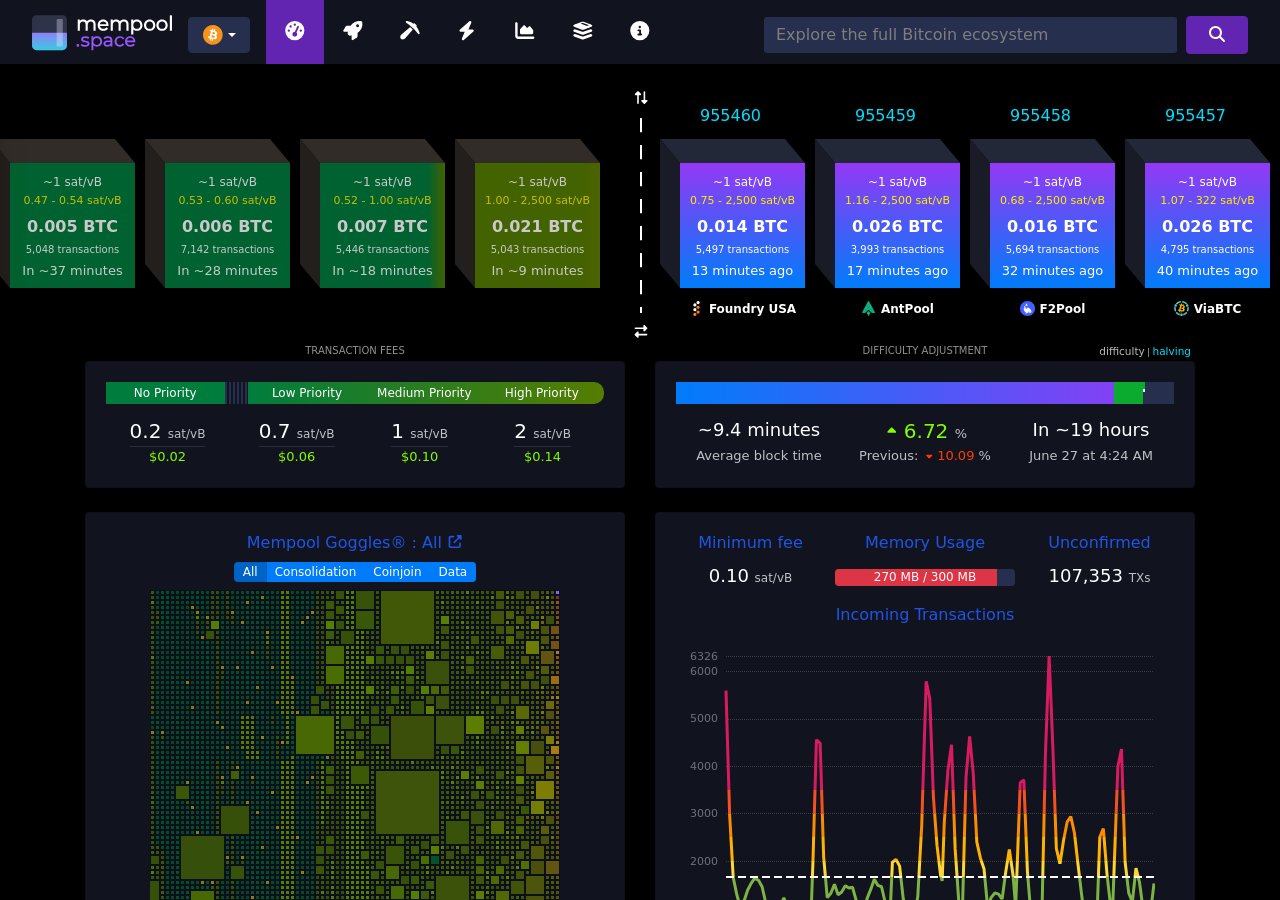Open mined block from 32 minutes ago
This screenshot has height=900, width=1280.
(1052, 225)
